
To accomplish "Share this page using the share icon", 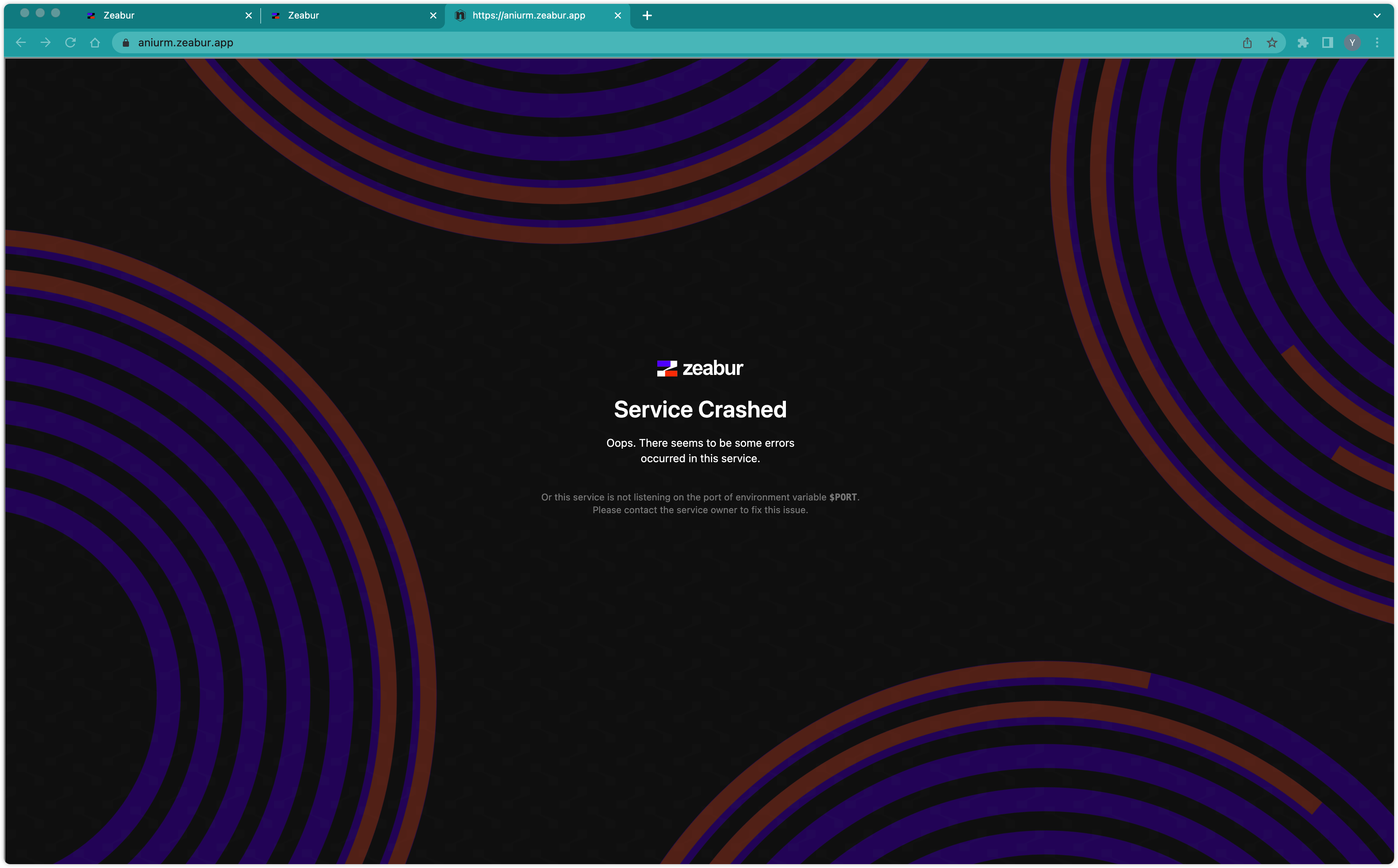I will tap(1247, 42).
